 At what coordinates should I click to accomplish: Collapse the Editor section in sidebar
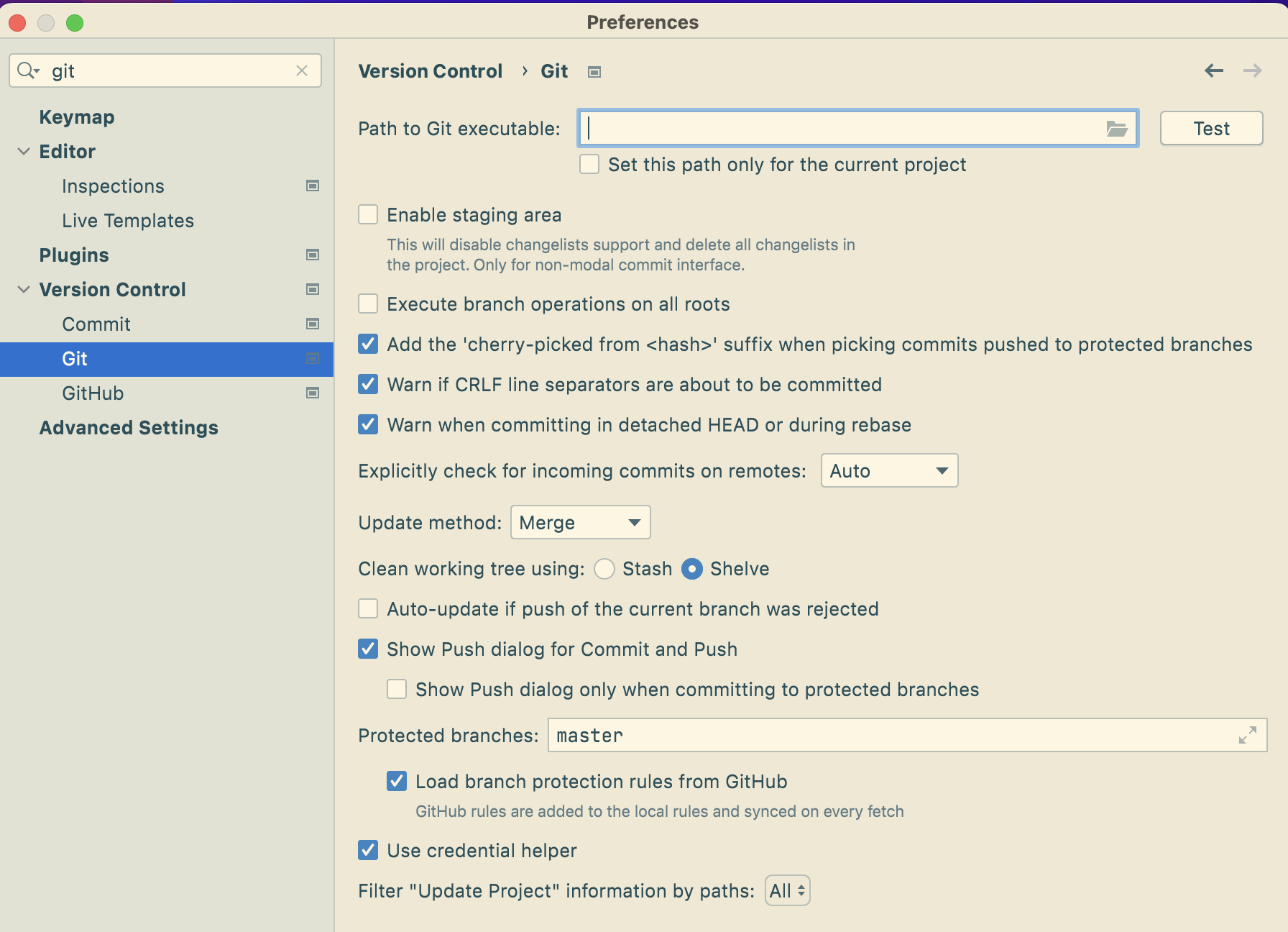(x=24, y=152)
